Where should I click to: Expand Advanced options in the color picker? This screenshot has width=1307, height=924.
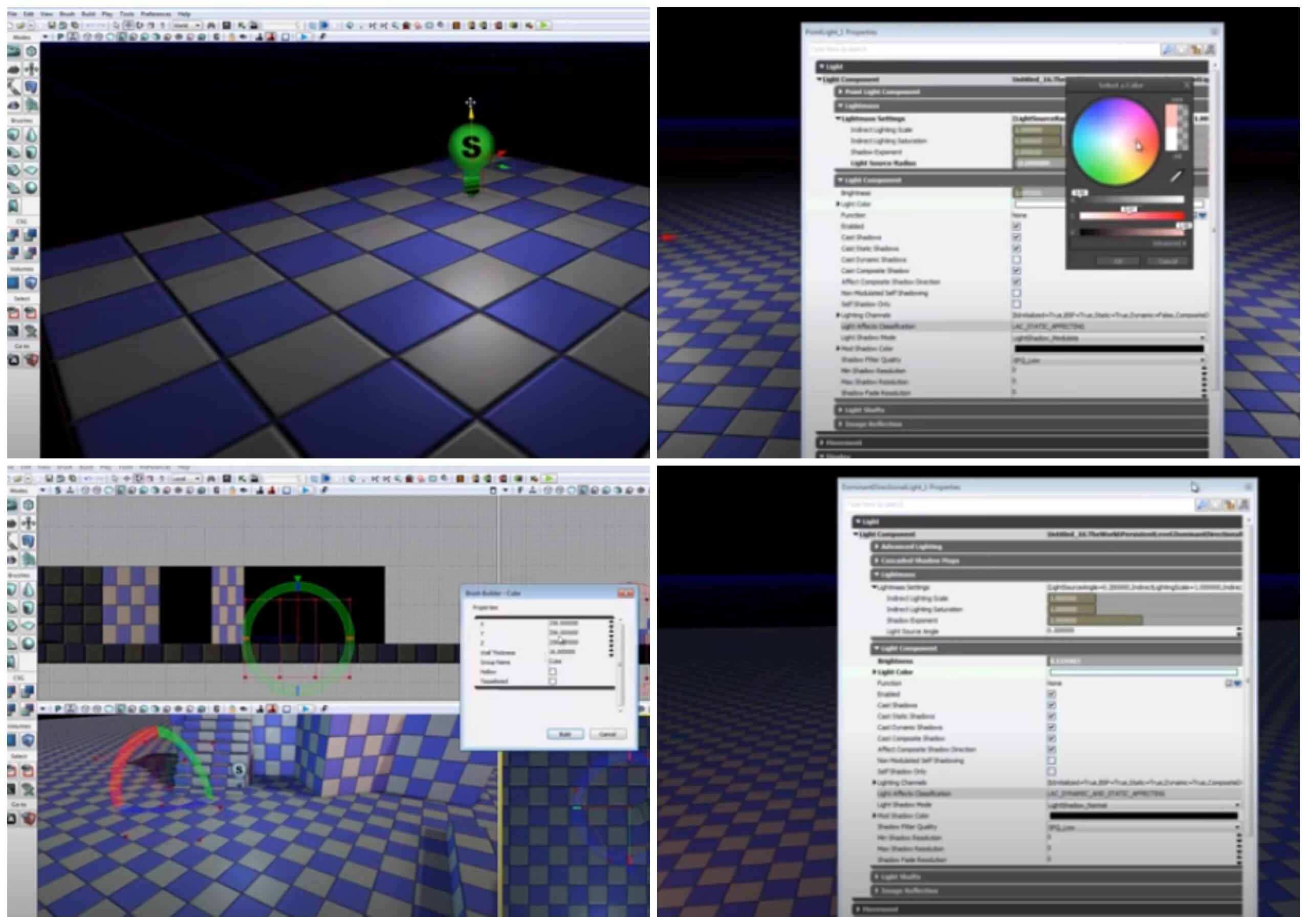[1170, 244]
